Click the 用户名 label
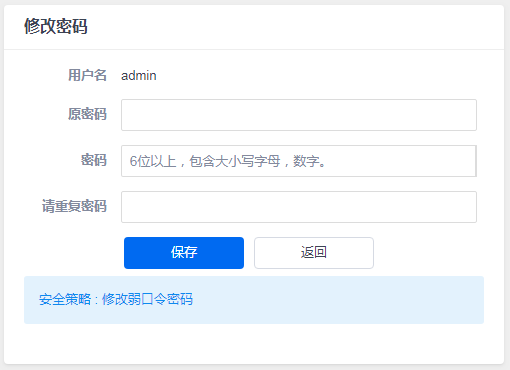The image size is (510, 370). pyautogui.click(x=87, y=75)
